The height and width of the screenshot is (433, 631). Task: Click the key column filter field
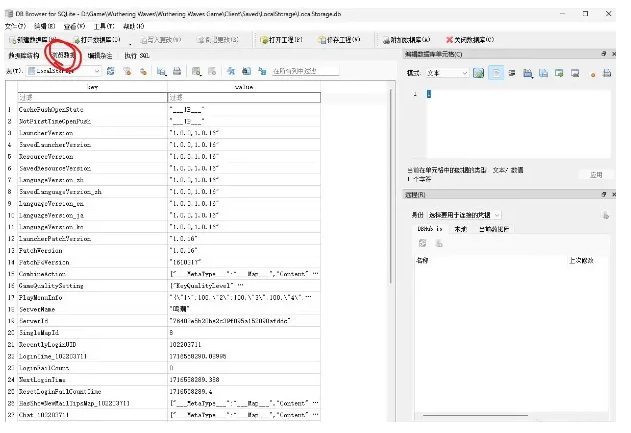(93, 97)
